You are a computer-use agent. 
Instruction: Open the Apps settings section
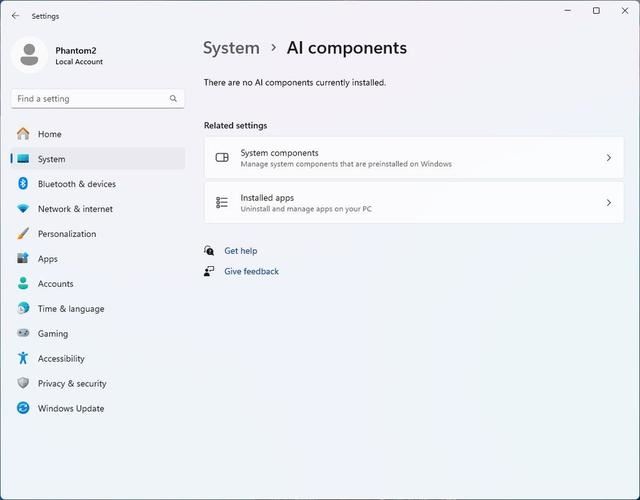point(47,259)
